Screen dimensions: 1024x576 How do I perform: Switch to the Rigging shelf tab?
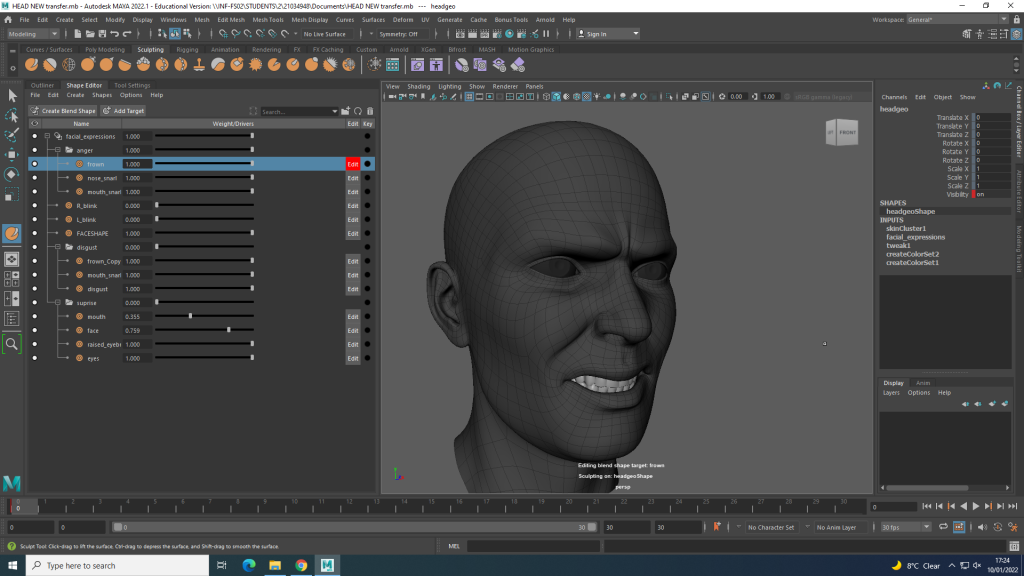[187, 49]
